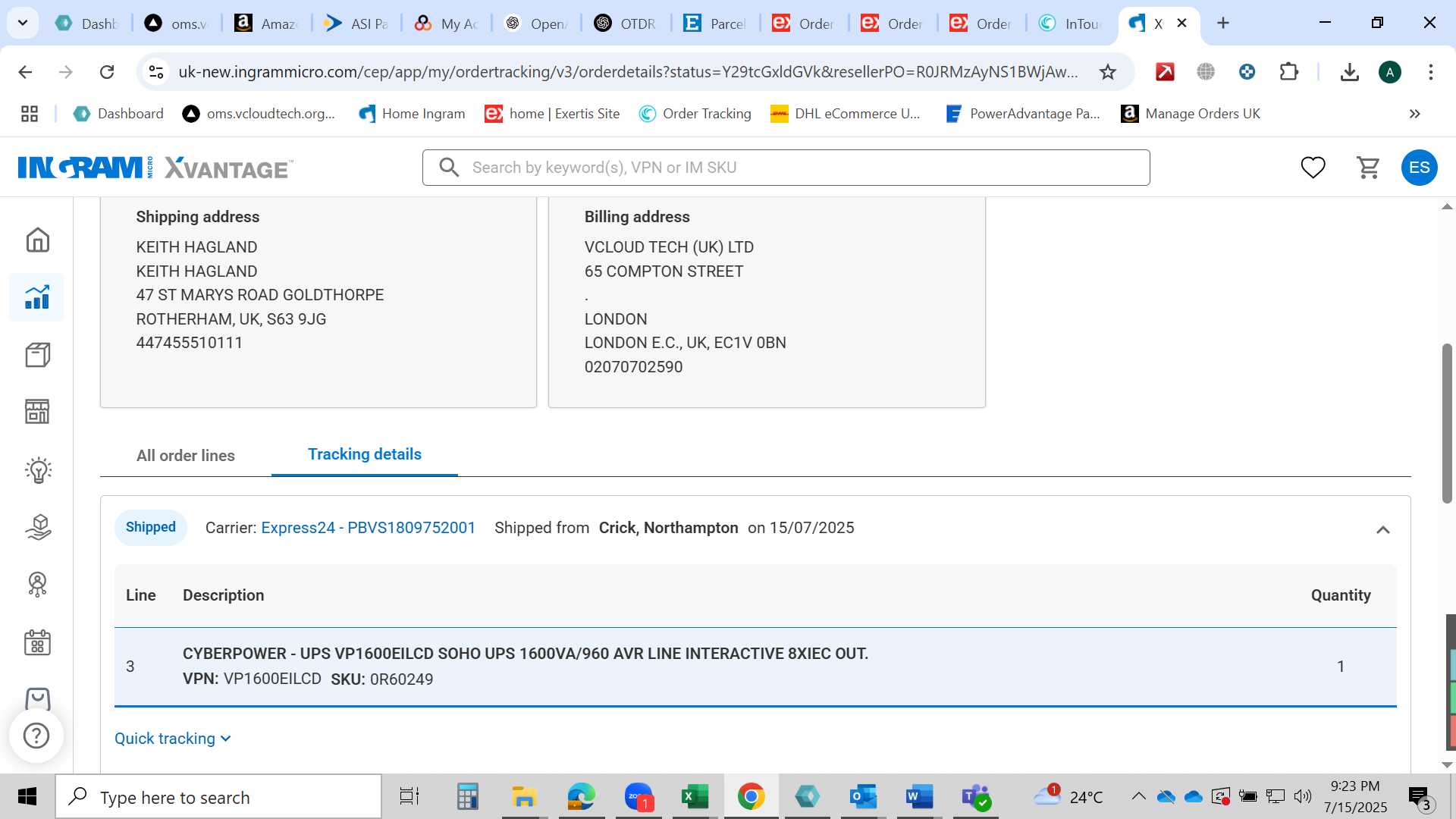Open the shopping cart icon

[x=1368, y=168]
